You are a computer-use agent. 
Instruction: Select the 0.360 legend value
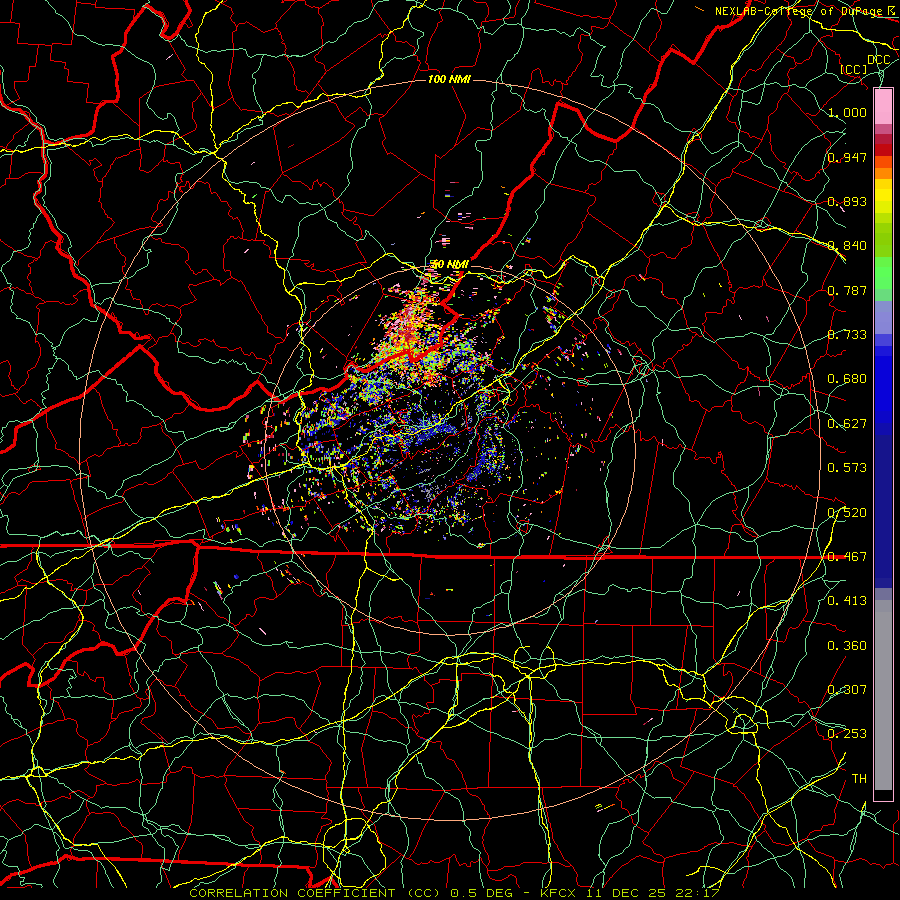(x=847, y=646)
